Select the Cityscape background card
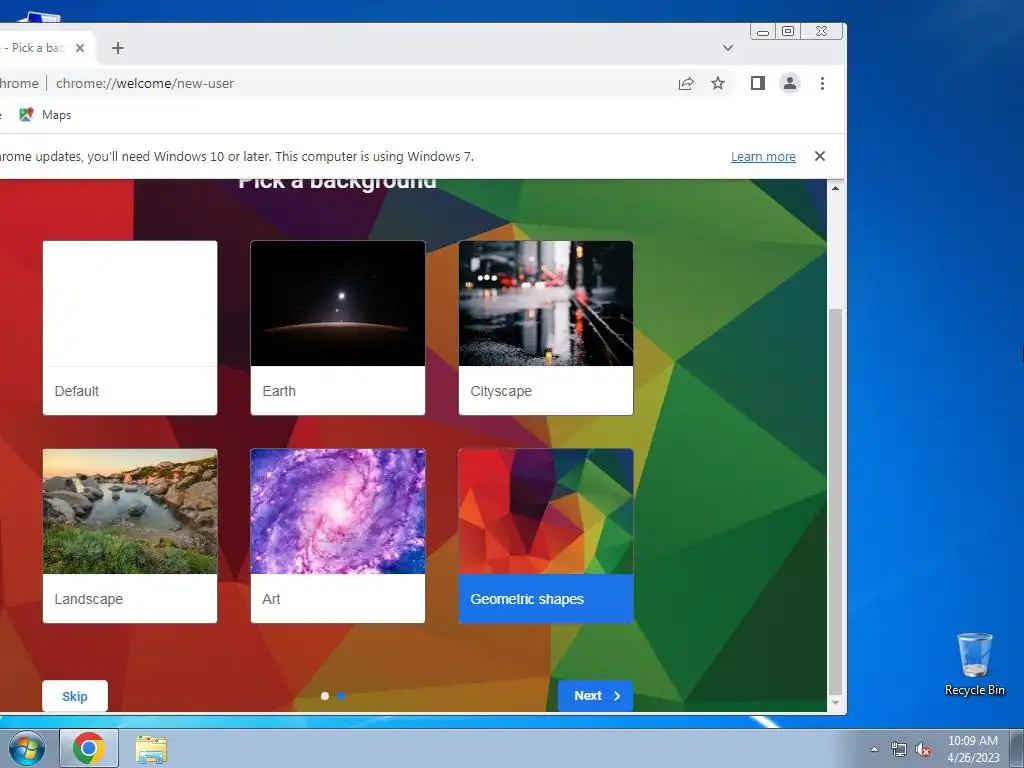1024x768 pixels. (x=546, y=328)
